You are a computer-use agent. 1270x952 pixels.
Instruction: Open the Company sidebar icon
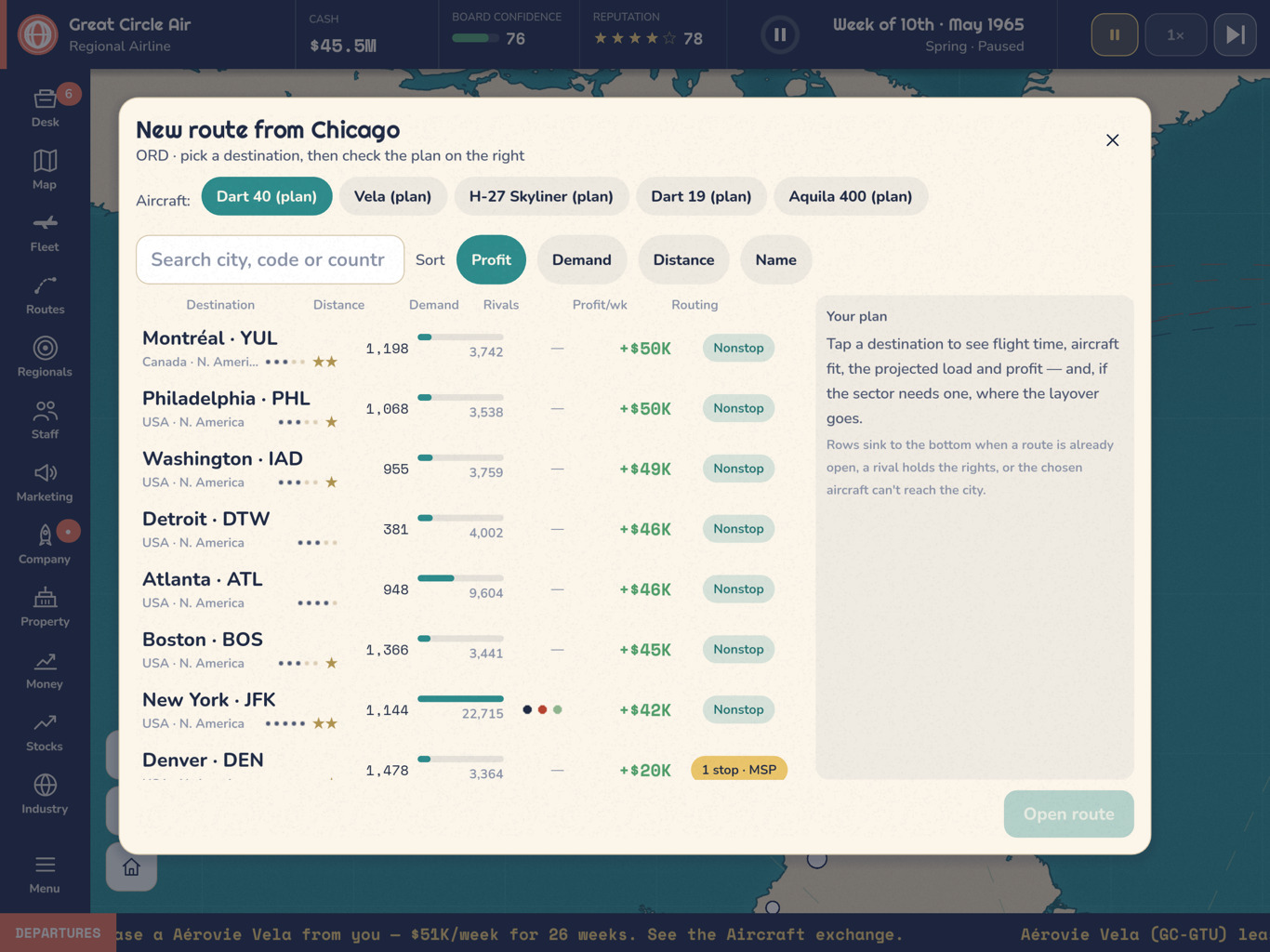[45, 543]
